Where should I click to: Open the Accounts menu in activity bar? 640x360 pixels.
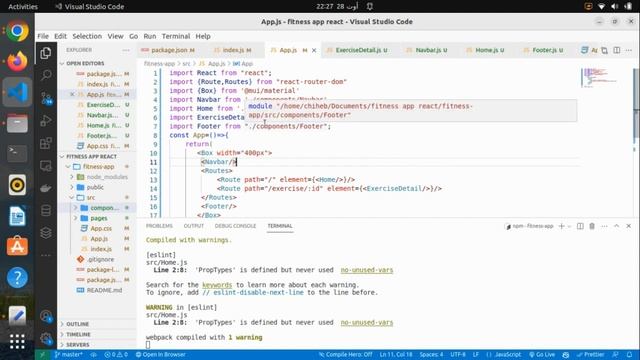[x=46, y=316]
